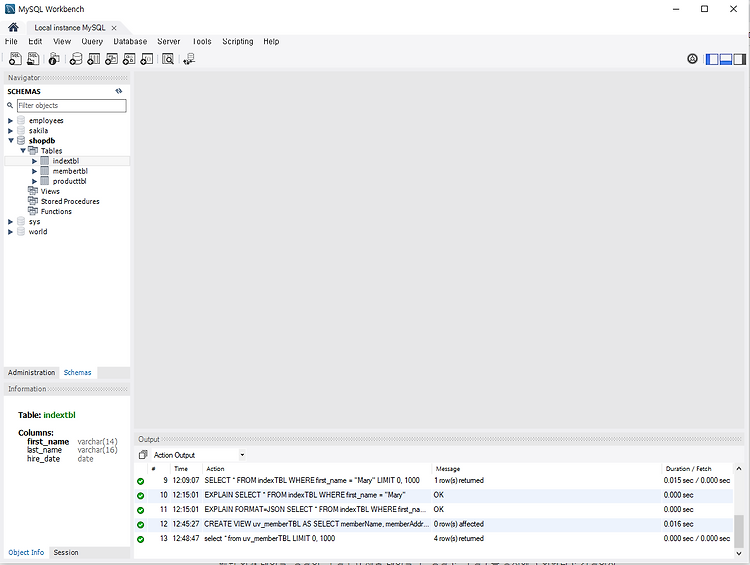The image size is (750, 565).
Task: Expand the producttbl table
Action: [x=34, y=181]
